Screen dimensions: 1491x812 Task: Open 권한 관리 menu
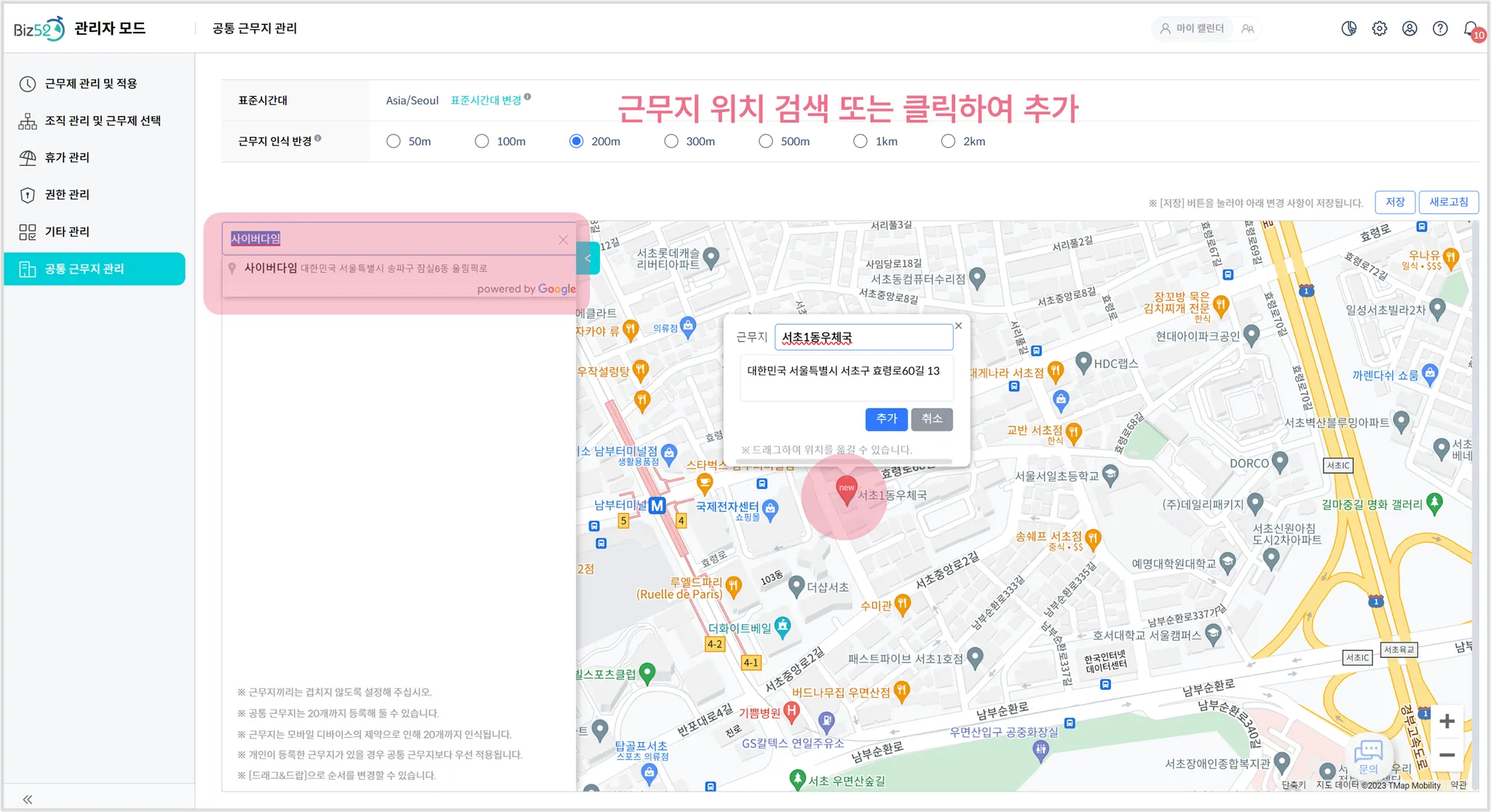pyautogui.click(x=67, y=194)
